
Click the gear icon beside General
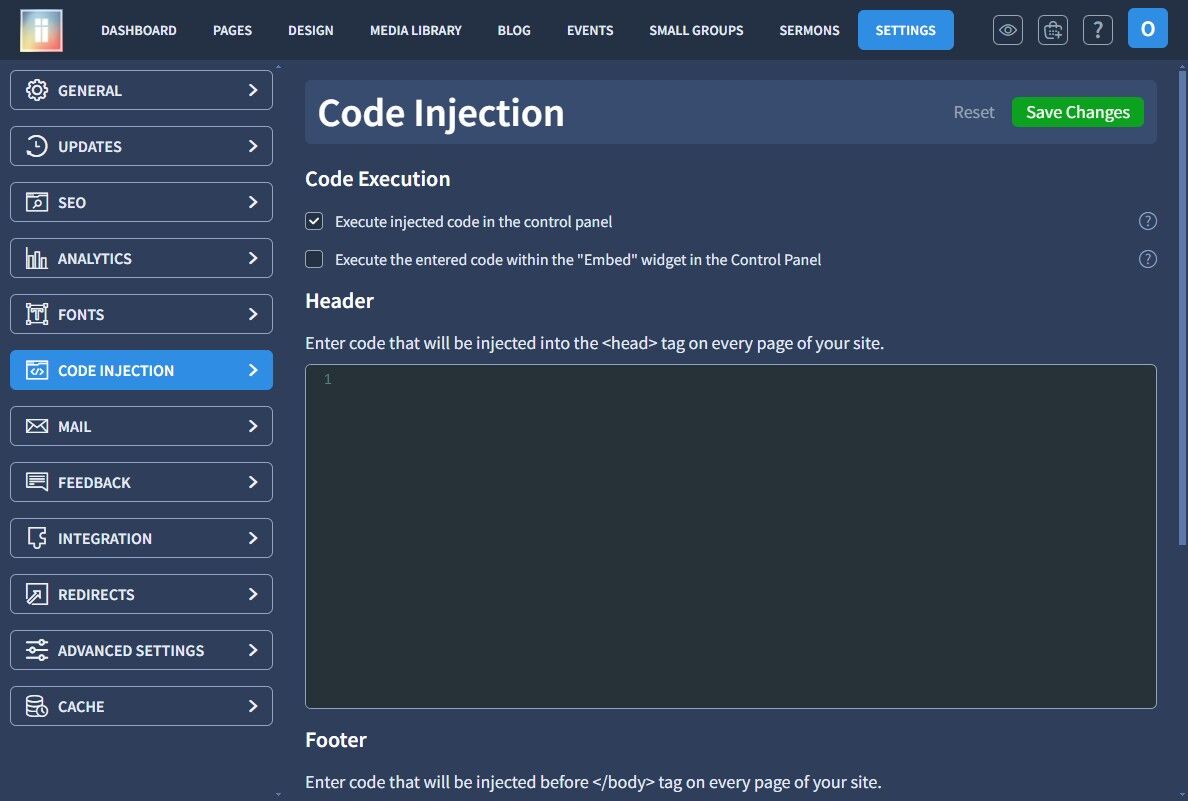36,90
